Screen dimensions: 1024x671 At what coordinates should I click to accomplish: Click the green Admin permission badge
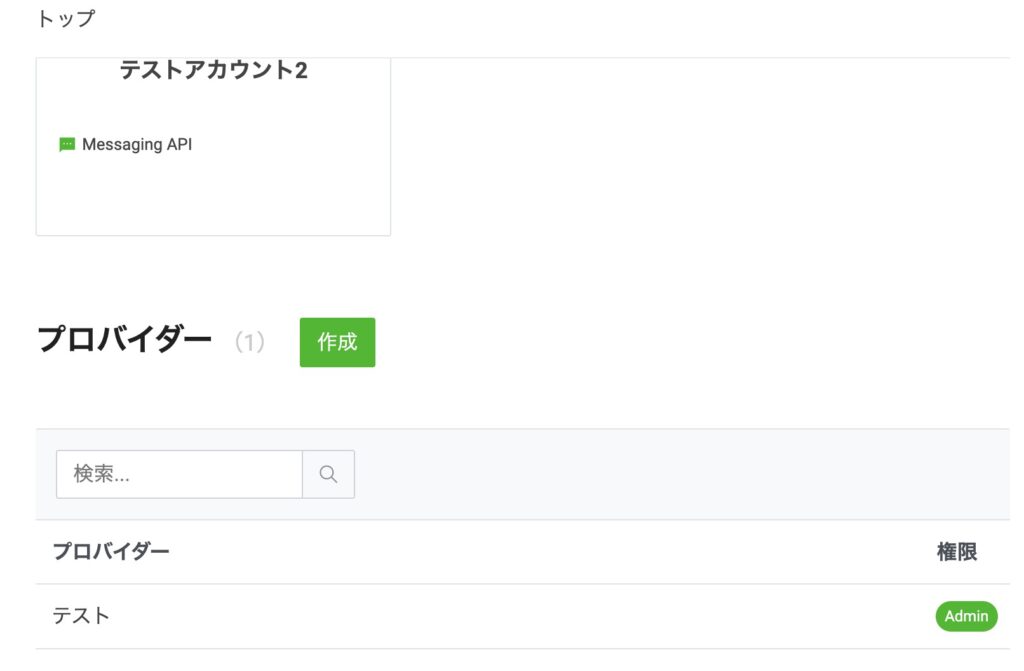pos(966,616)
